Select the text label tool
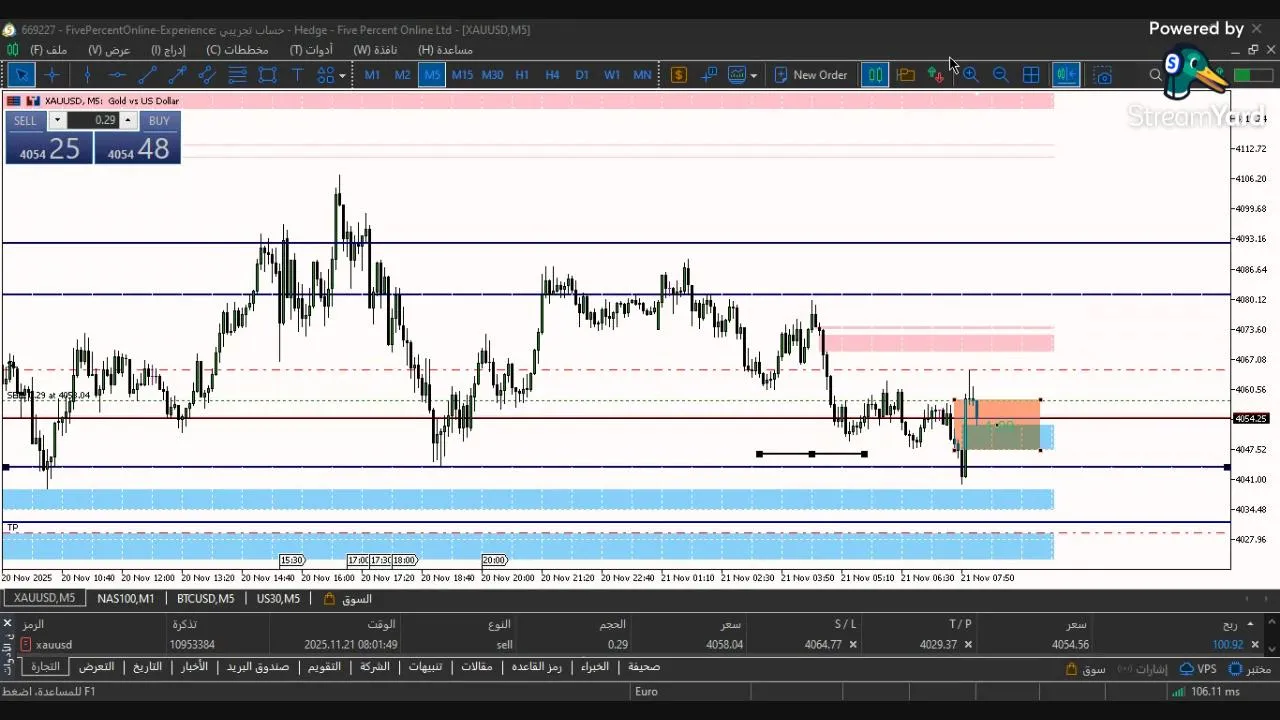1280x720 pixels. pyautogui.click(x=297, y=75)
